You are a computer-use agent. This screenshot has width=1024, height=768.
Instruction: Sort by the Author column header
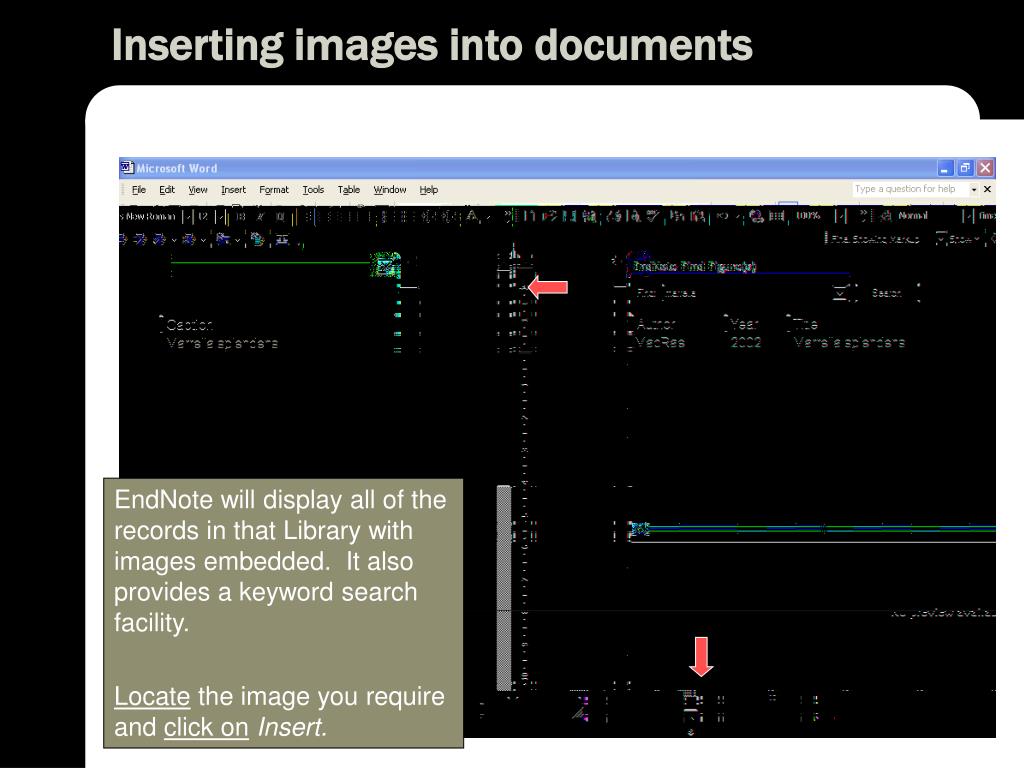point(656,324)
